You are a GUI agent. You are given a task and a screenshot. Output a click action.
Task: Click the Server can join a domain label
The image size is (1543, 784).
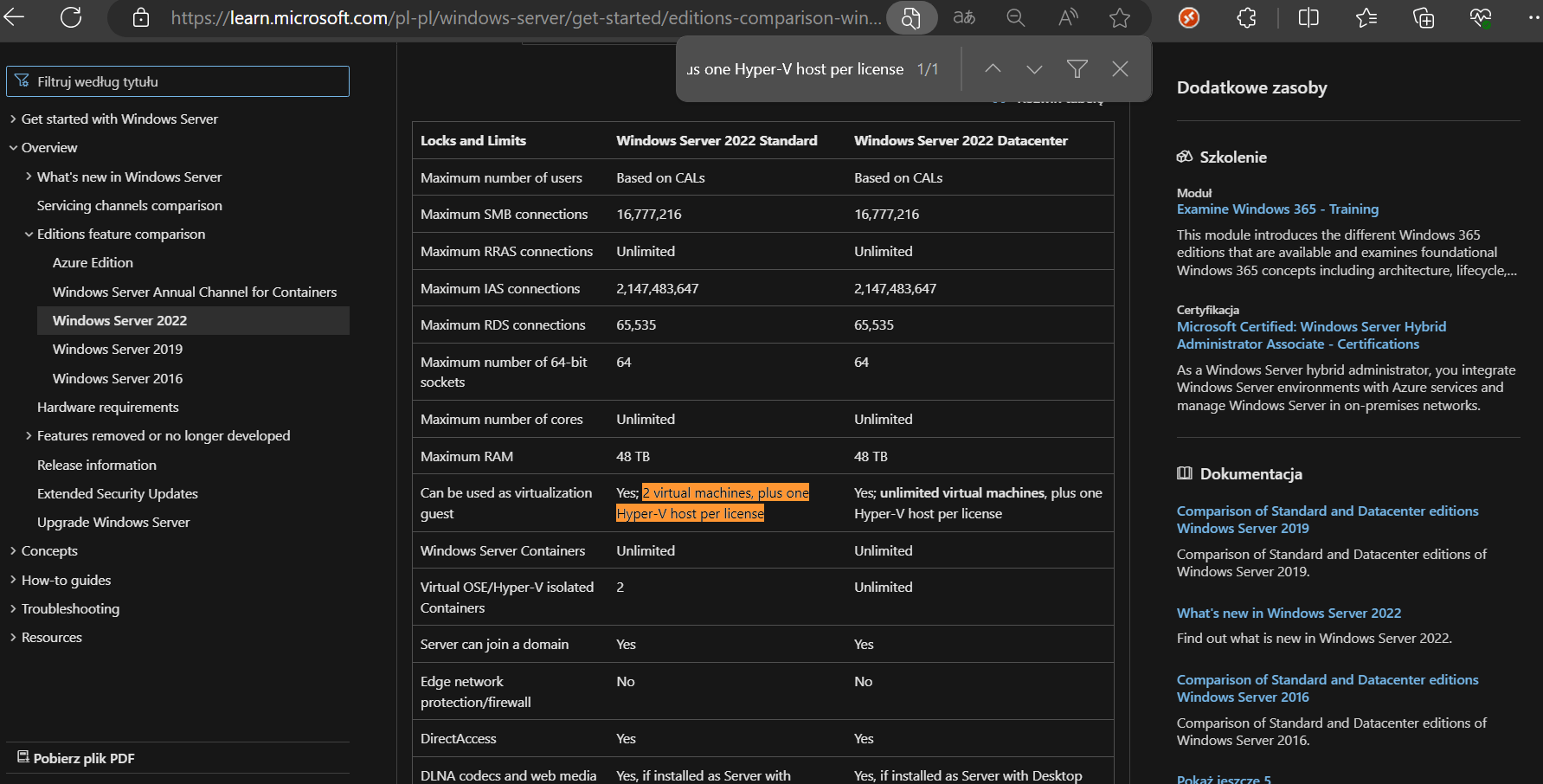495,645
